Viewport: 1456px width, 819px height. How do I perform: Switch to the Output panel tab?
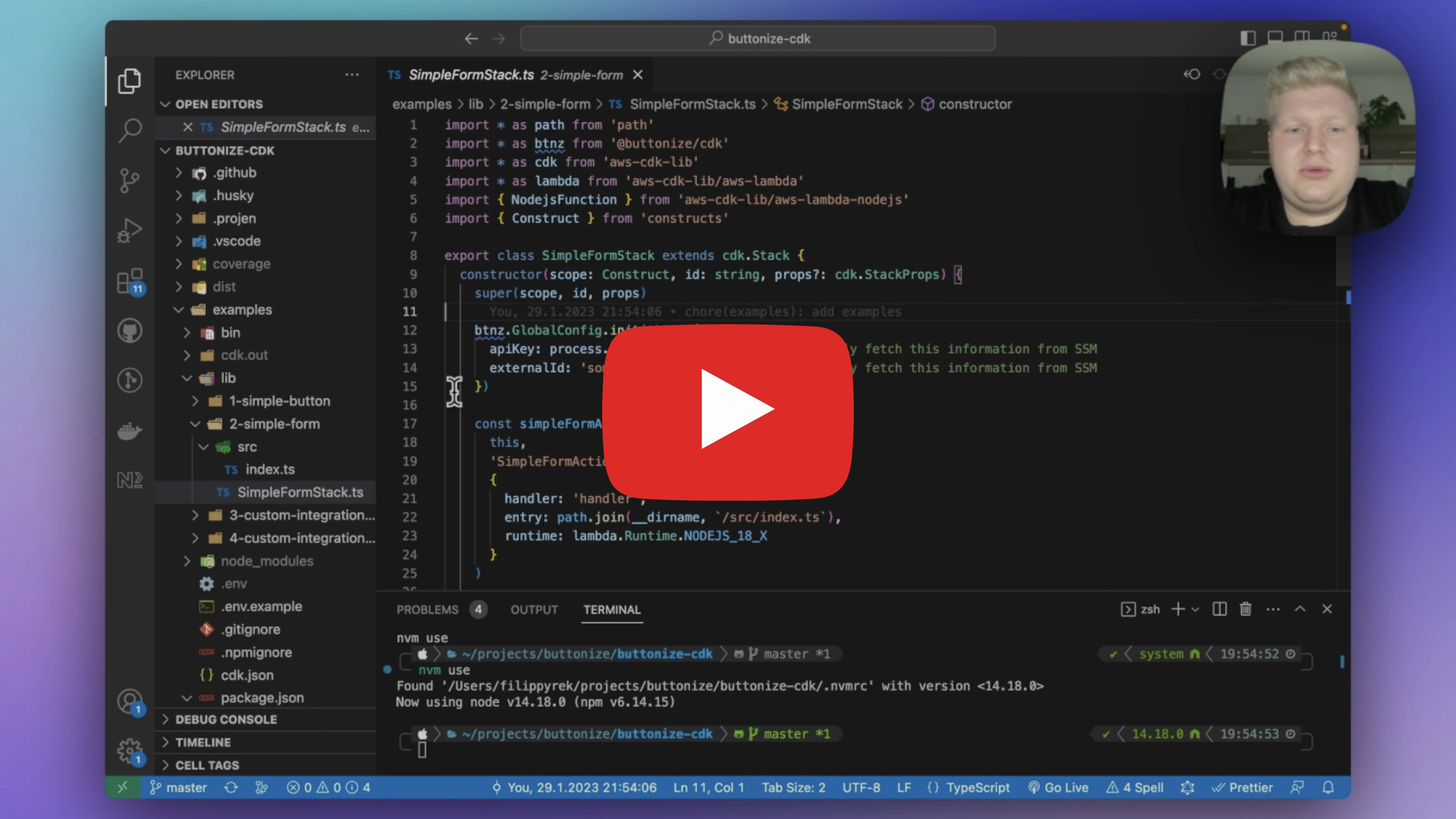pos(534,610)
